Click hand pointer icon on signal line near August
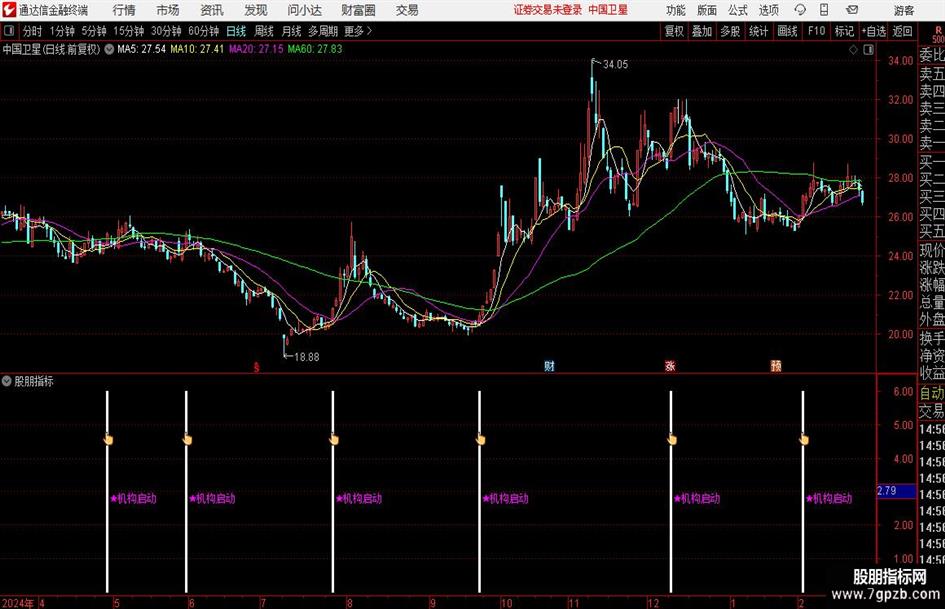Image resolution: width=945 pixels, height=609 pixels. coord(334,439)
